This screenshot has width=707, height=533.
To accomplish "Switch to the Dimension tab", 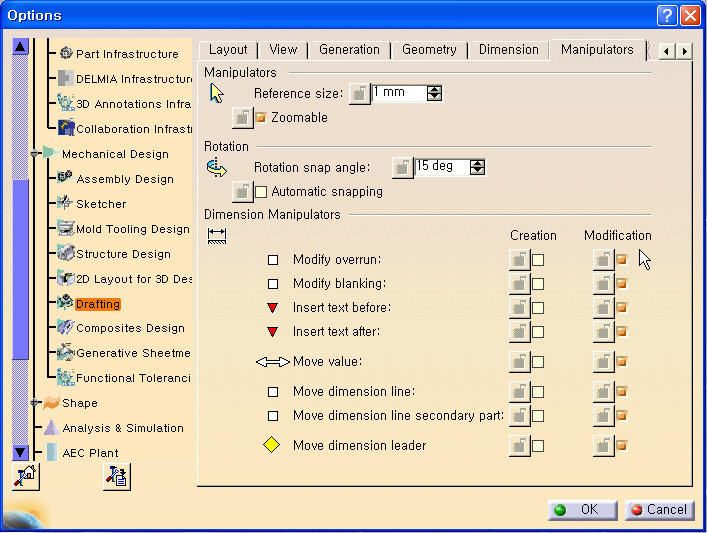I will click(508, 50).
